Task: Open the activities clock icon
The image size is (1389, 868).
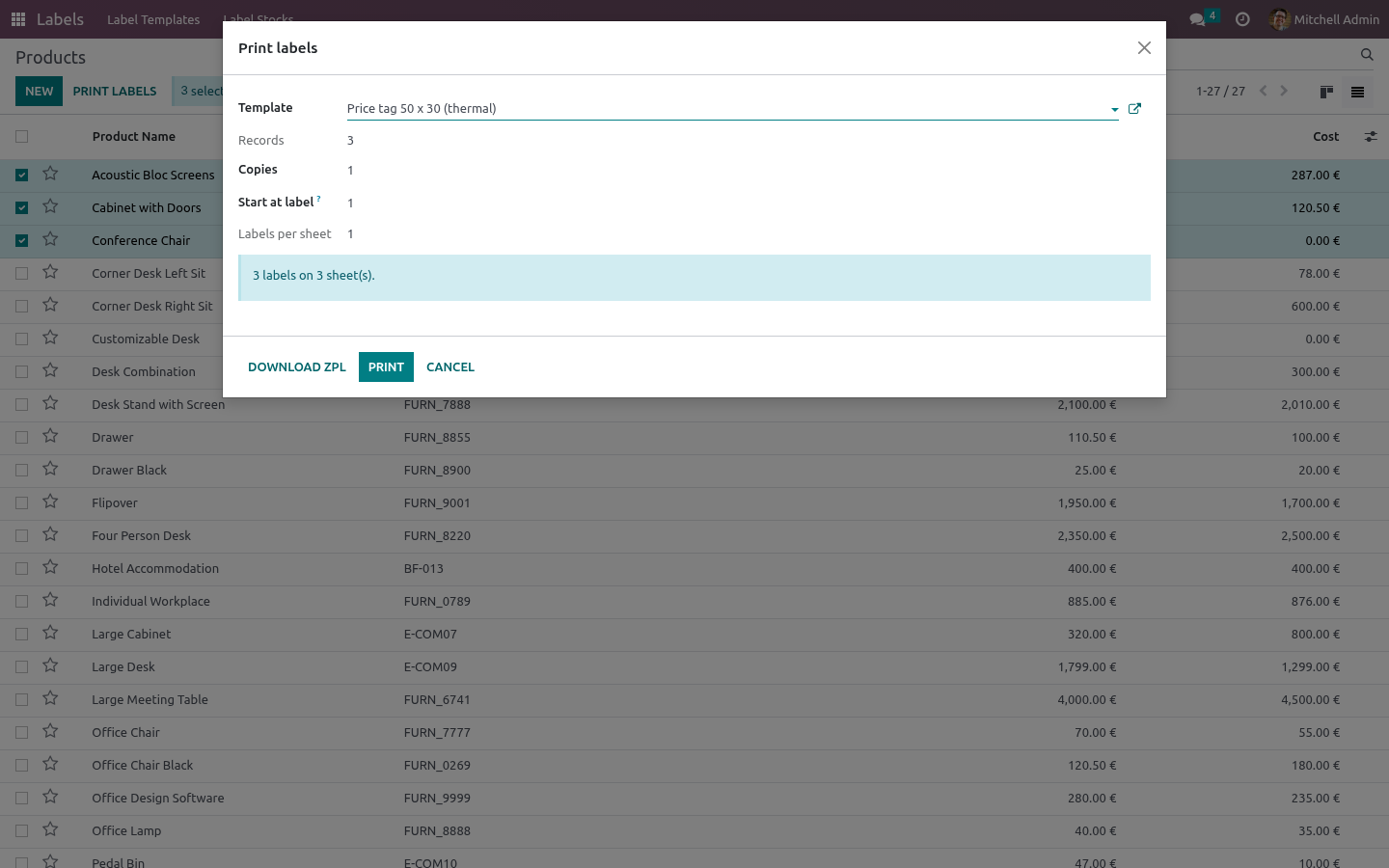Action: pos(1242,19)
